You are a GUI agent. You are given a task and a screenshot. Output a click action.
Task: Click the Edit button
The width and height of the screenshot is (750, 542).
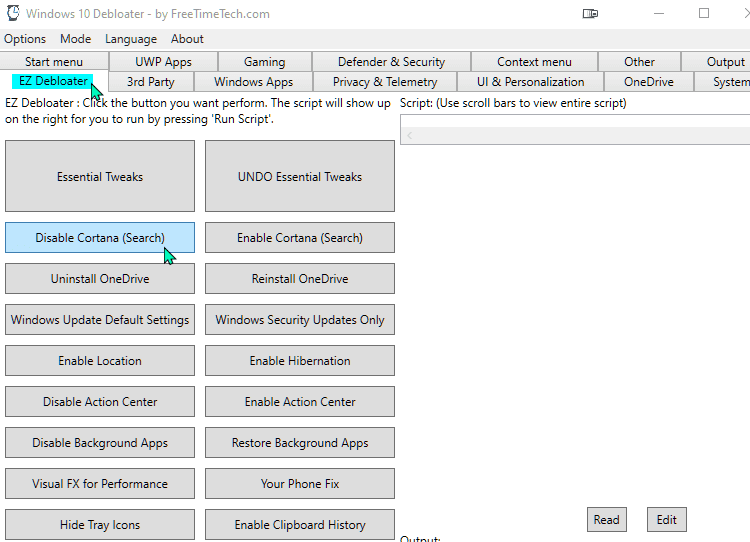[x=666, y=520]
